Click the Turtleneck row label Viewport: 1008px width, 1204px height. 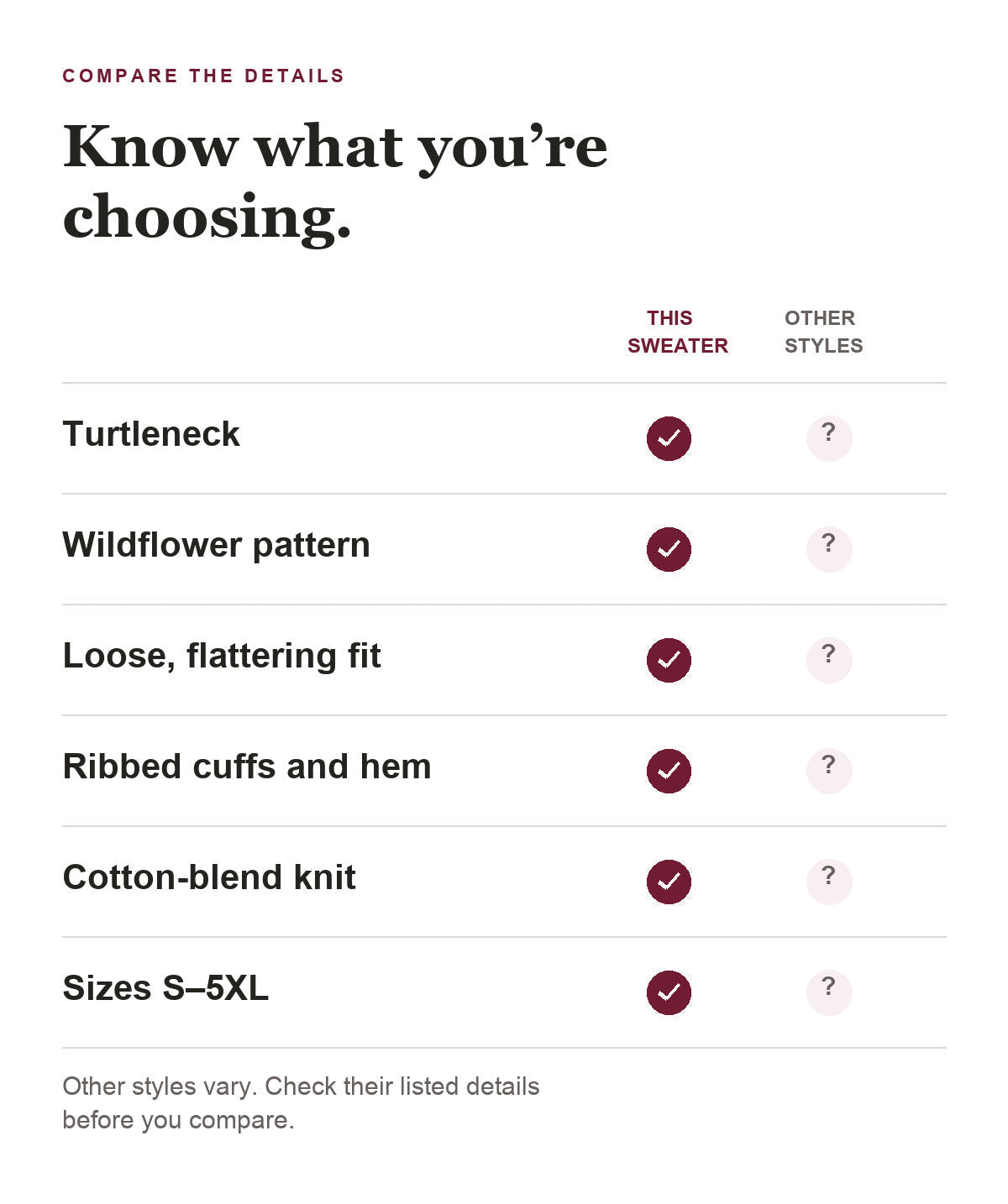click(151, 435)
